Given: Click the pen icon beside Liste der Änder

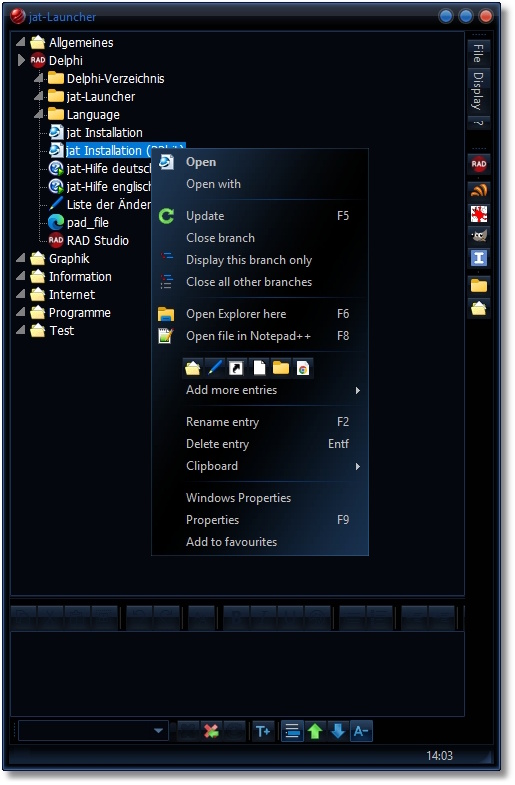Looking at the screenshot, I should coord(56,204).
